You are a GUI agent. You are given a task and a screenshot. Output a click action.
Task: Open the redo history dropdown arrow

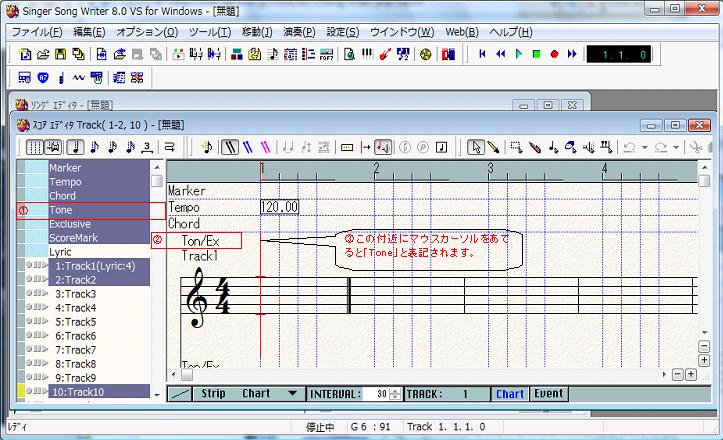point(676,147)
